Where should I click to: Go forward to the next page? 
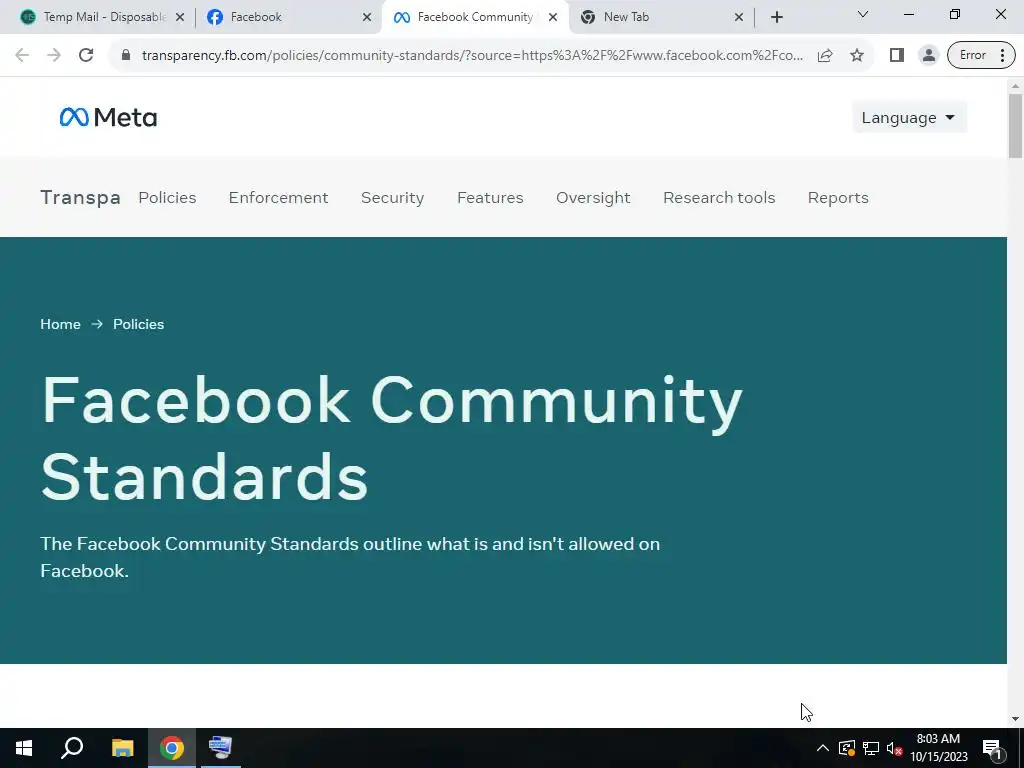click(x=54, y=56)
